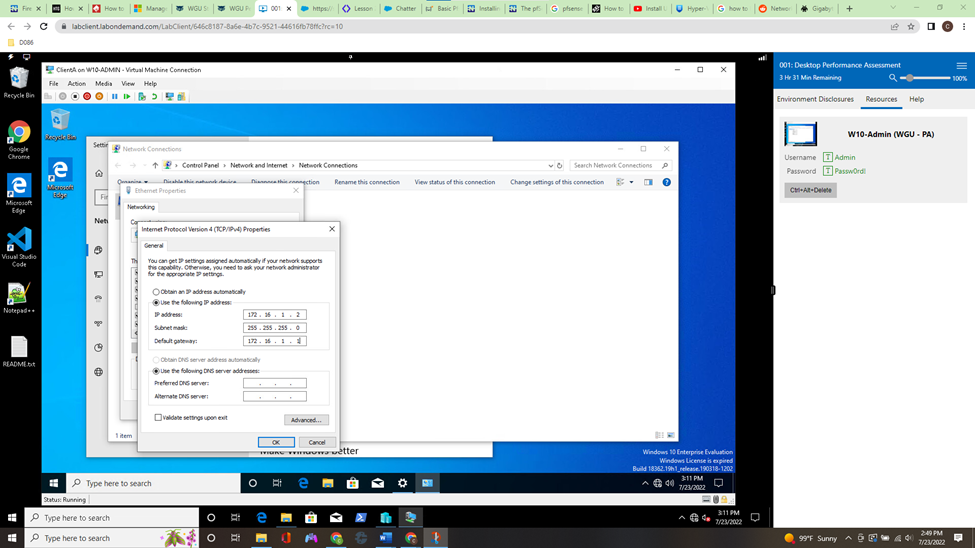Show hidden tray icons on ClientA taskbar
Viewport: 975px width, 548px height.
click(x=645, y=483)
